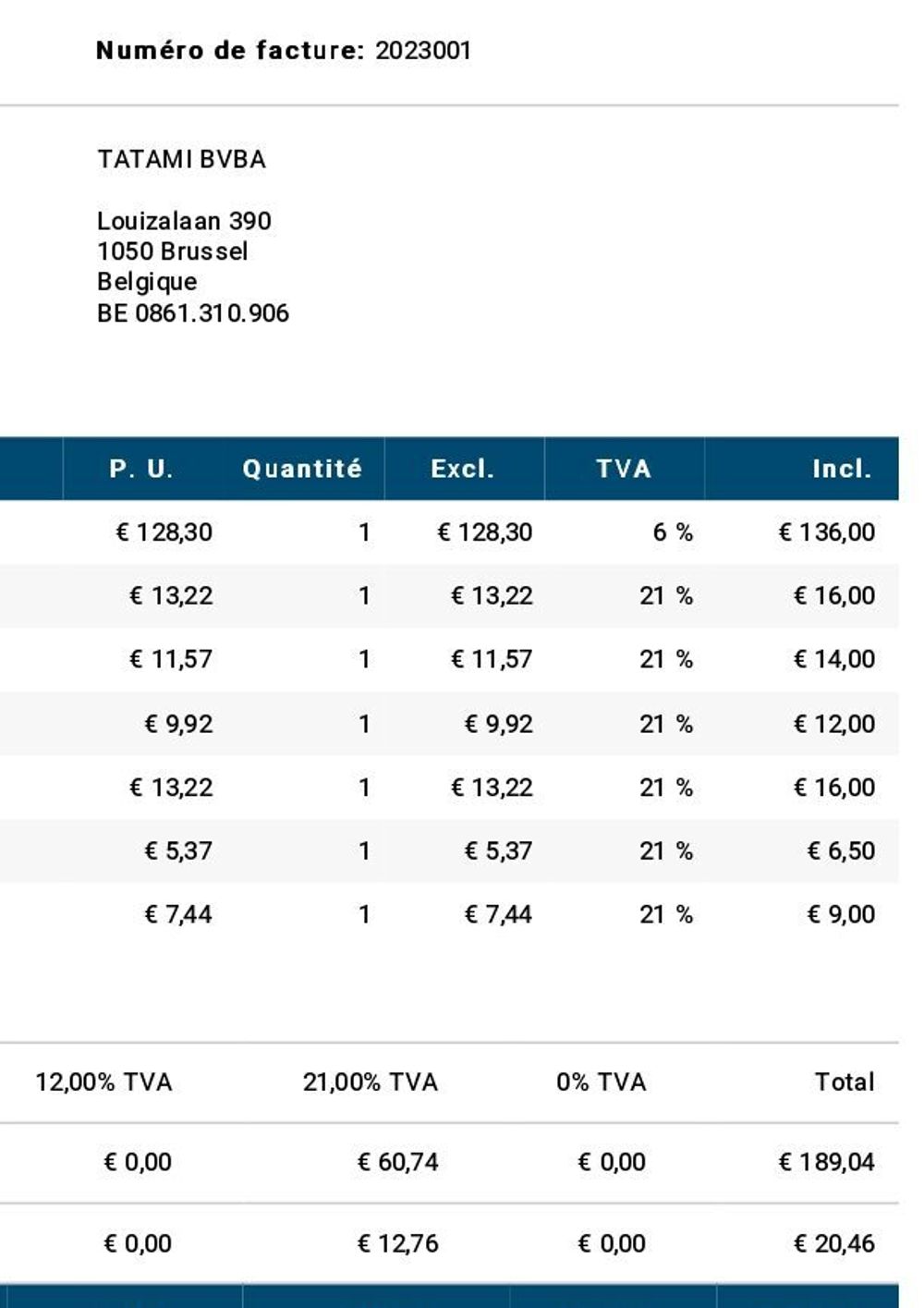
Task: Click the 6 % TVA rate cell
Action: coord(673,532)
